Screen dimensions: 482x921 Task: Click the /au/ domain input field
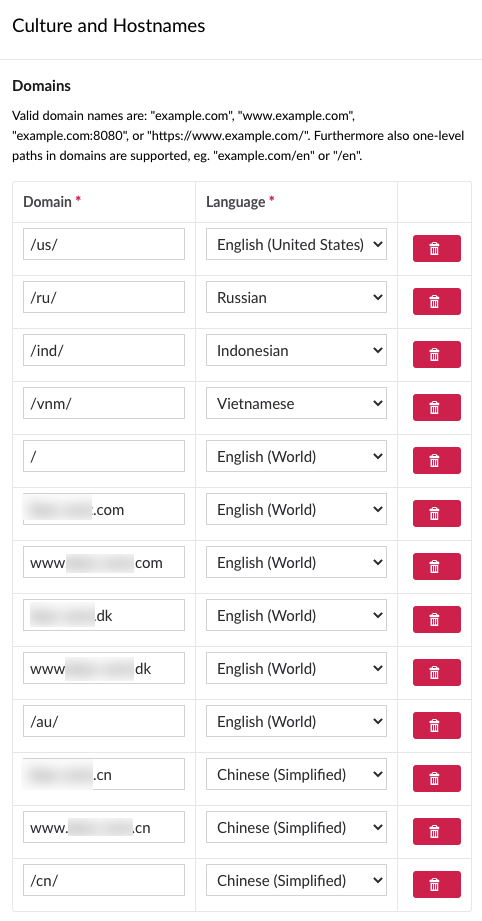pyautogui.click(x=104, y=721)
